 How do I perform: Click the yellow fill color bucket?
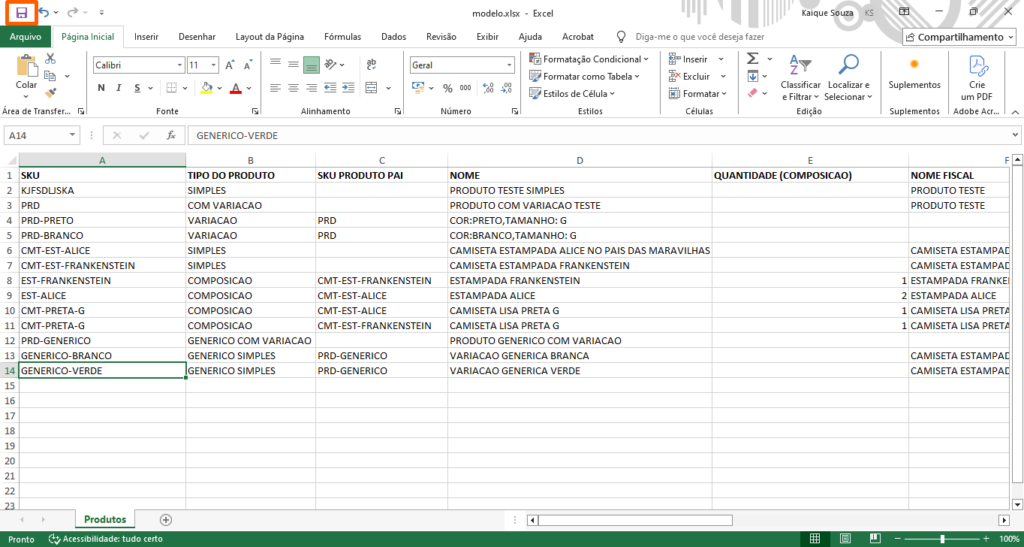(206, 88)
